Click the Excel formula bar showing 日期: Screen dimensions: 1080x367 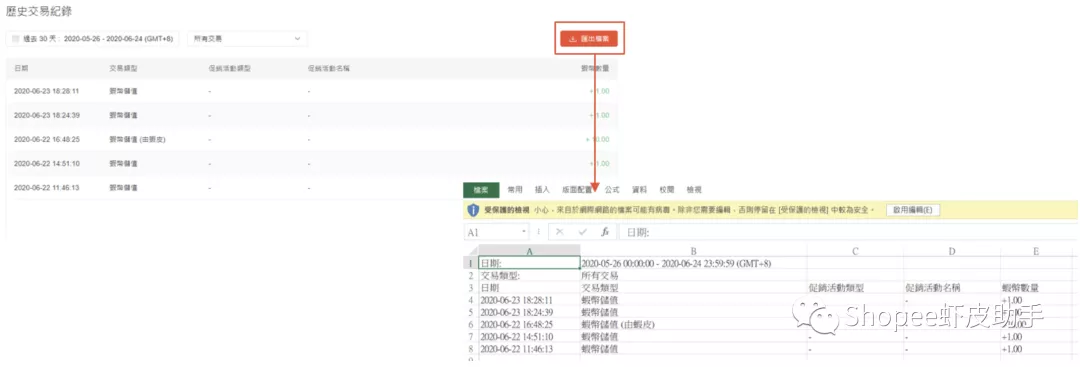tap(849, 232)
